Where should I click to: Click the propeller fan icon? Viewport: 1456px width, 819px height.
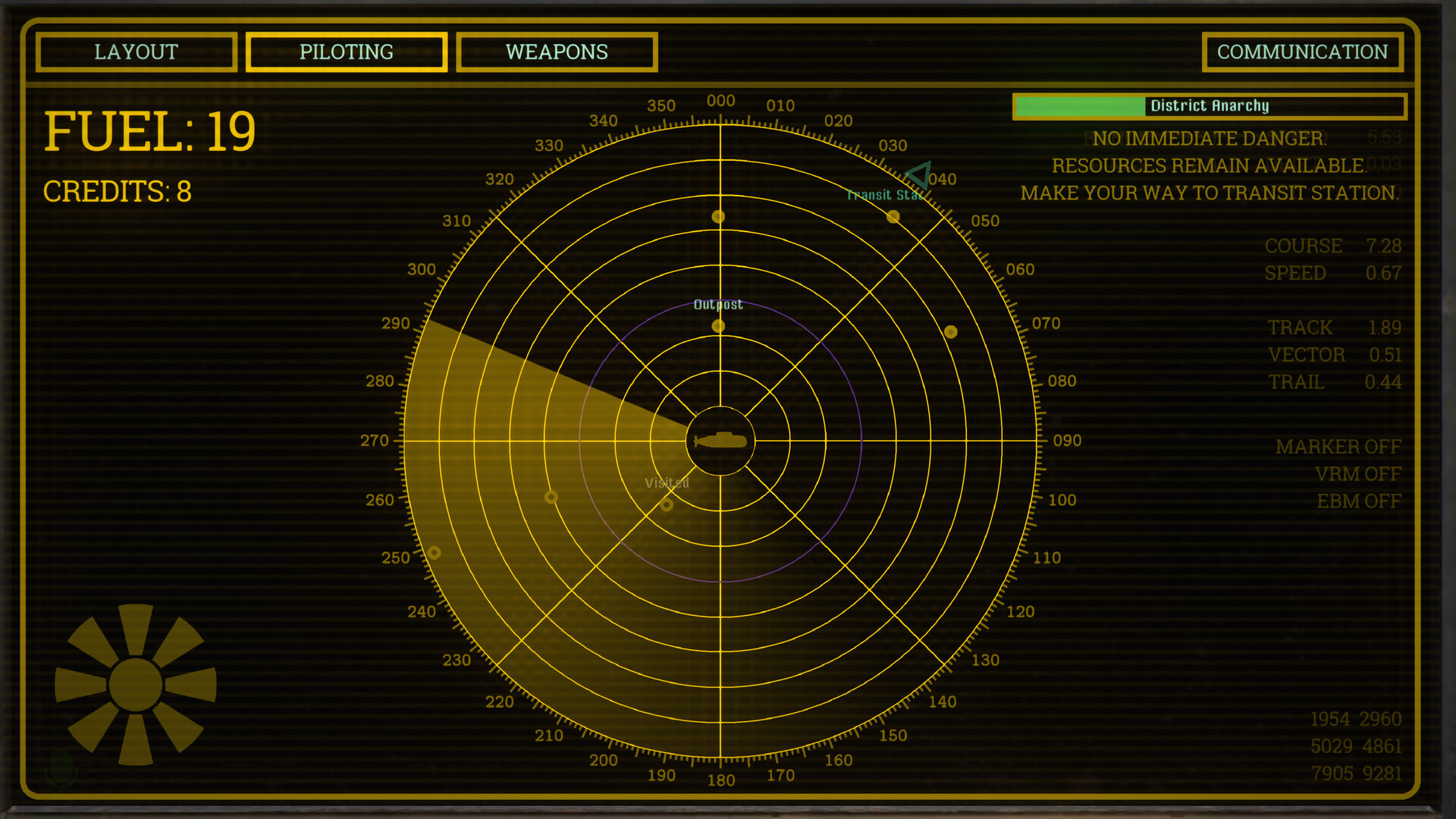[x=136, y=684]
